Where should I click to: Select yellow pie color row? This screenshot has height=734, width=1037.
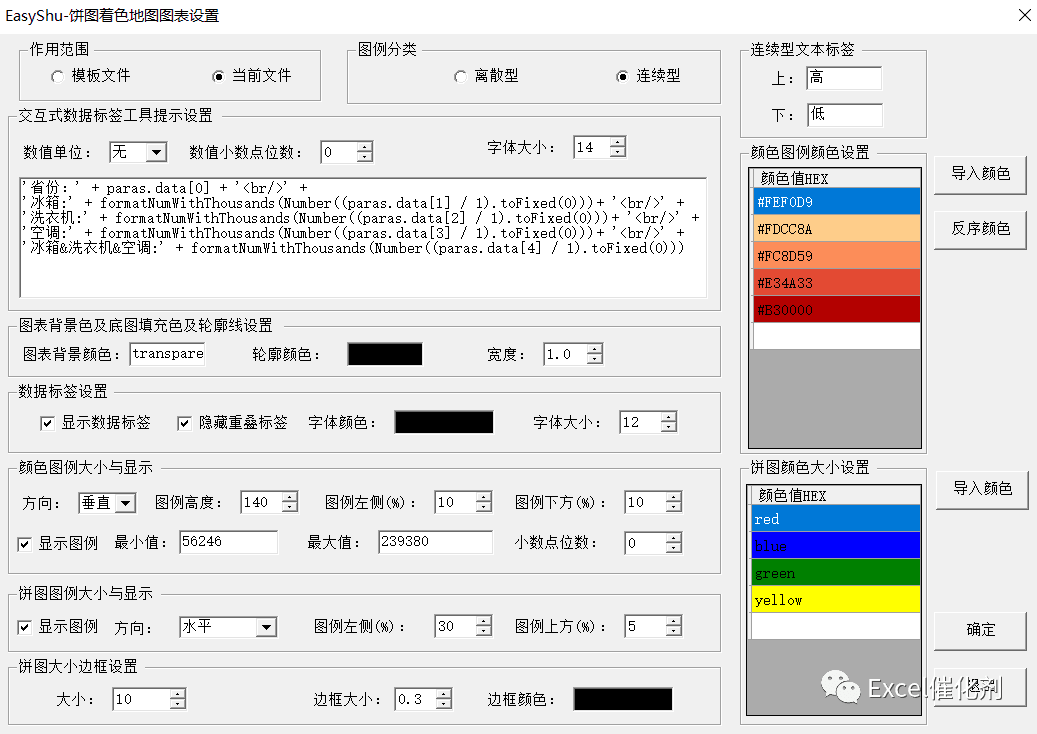(x=836, y=600)
